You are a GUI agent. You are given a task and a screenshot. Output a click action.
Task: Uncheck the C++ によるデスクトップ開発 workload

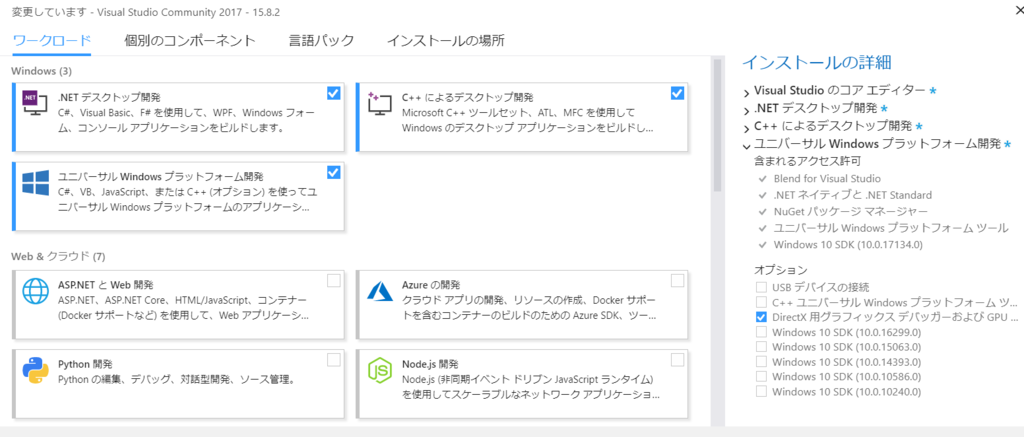click(x=677, y=93)
